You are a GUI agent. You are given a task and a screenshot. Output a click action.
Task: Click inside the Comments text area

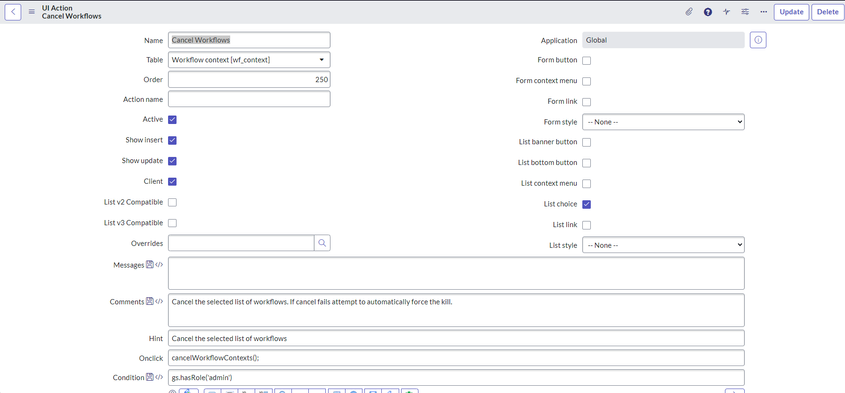(x=456, y=310)
